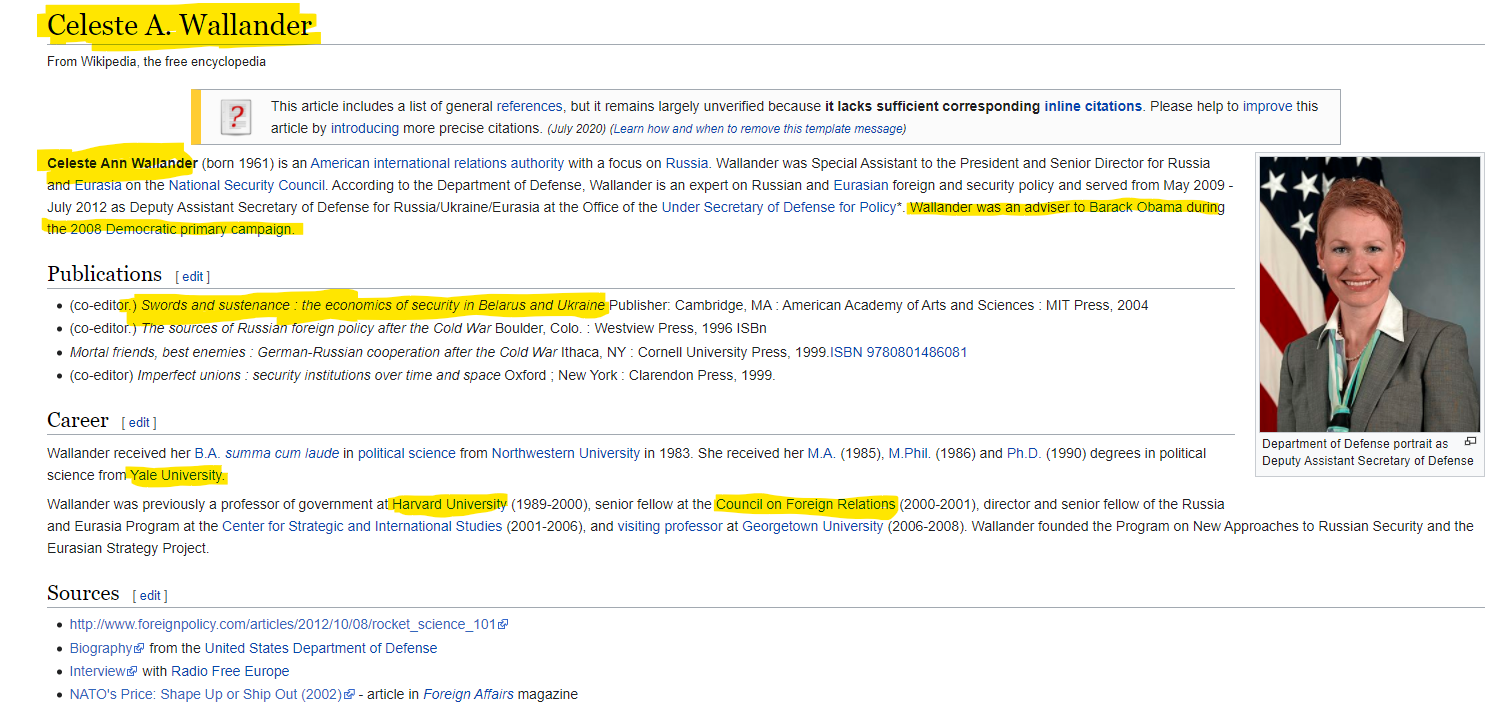Open the 'Radio Free Europe' link
This screenshot has width=1498, height=705.
point(230,671)
